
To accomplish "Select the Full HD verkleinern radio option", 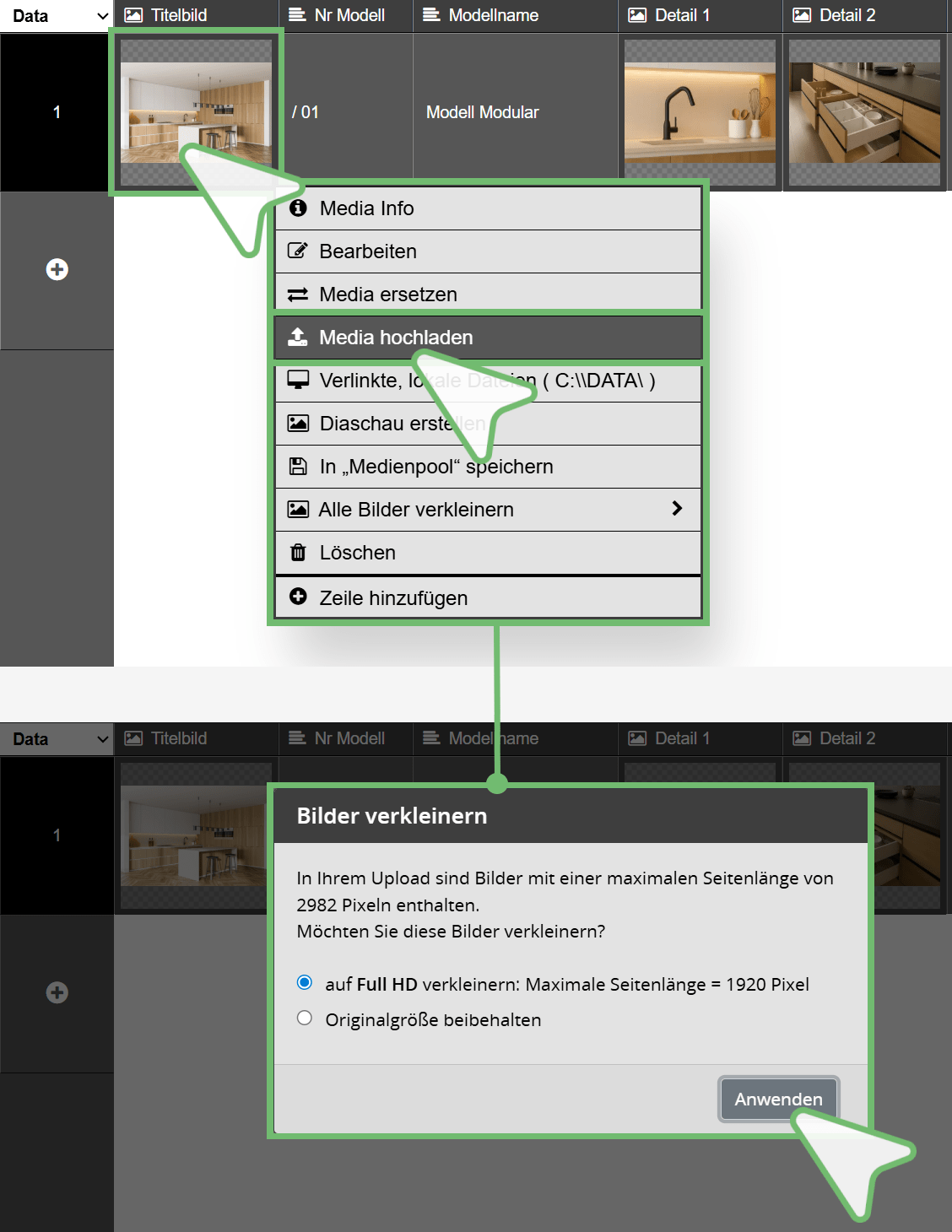I will coord(305,982).
